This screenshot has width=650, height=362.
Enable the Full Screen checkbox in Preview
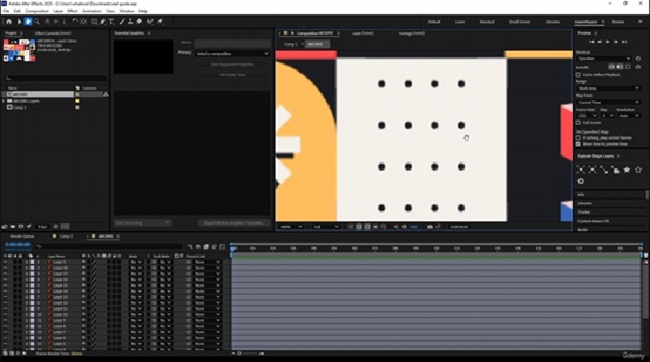tap(578, 123)
